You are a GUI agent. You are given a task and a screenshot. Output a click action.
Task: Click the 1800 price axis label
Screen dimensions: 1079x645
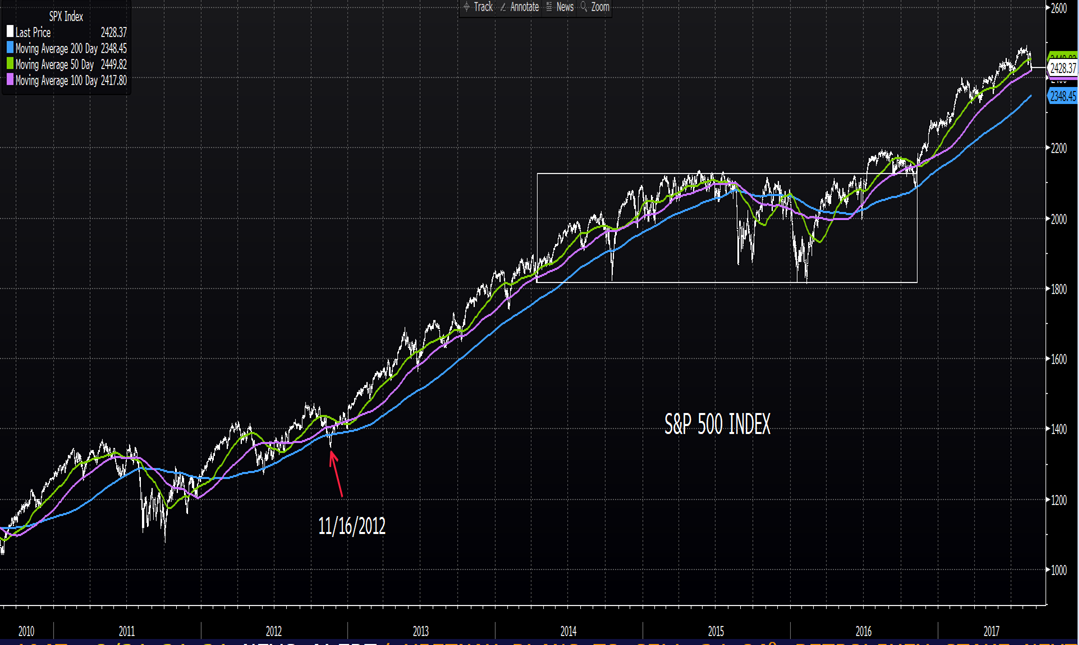[x=1058, y=289]
